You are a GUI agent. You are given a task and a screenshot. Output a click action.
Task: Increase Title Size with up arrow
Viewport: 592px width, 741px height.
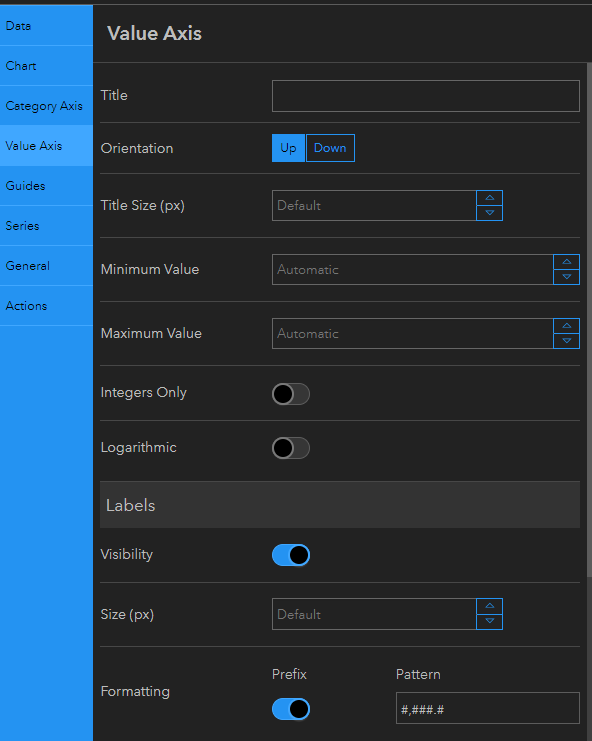pos(489,198)
